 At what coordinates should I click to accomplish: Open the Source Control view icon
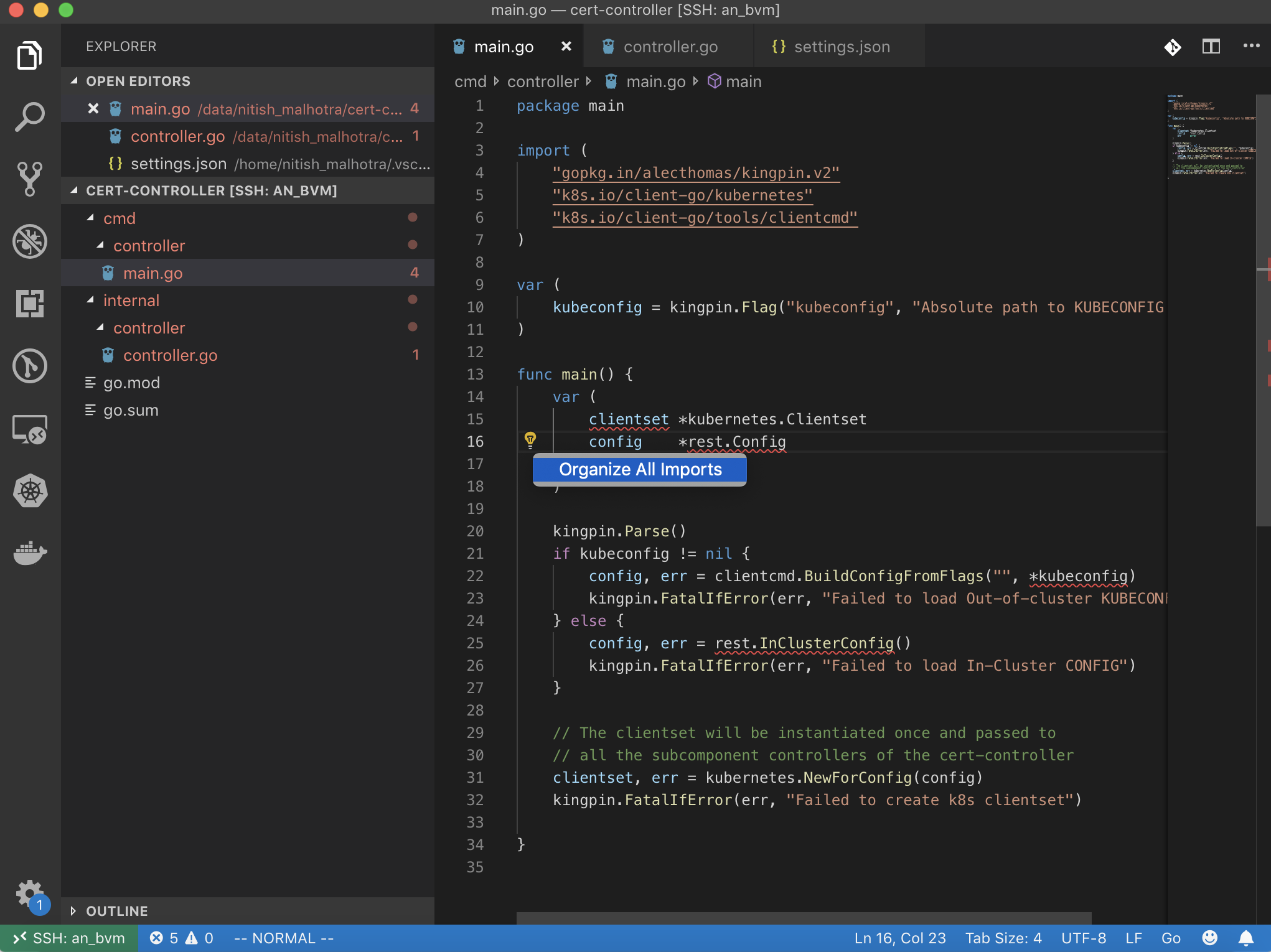click(x=30, y=179)
